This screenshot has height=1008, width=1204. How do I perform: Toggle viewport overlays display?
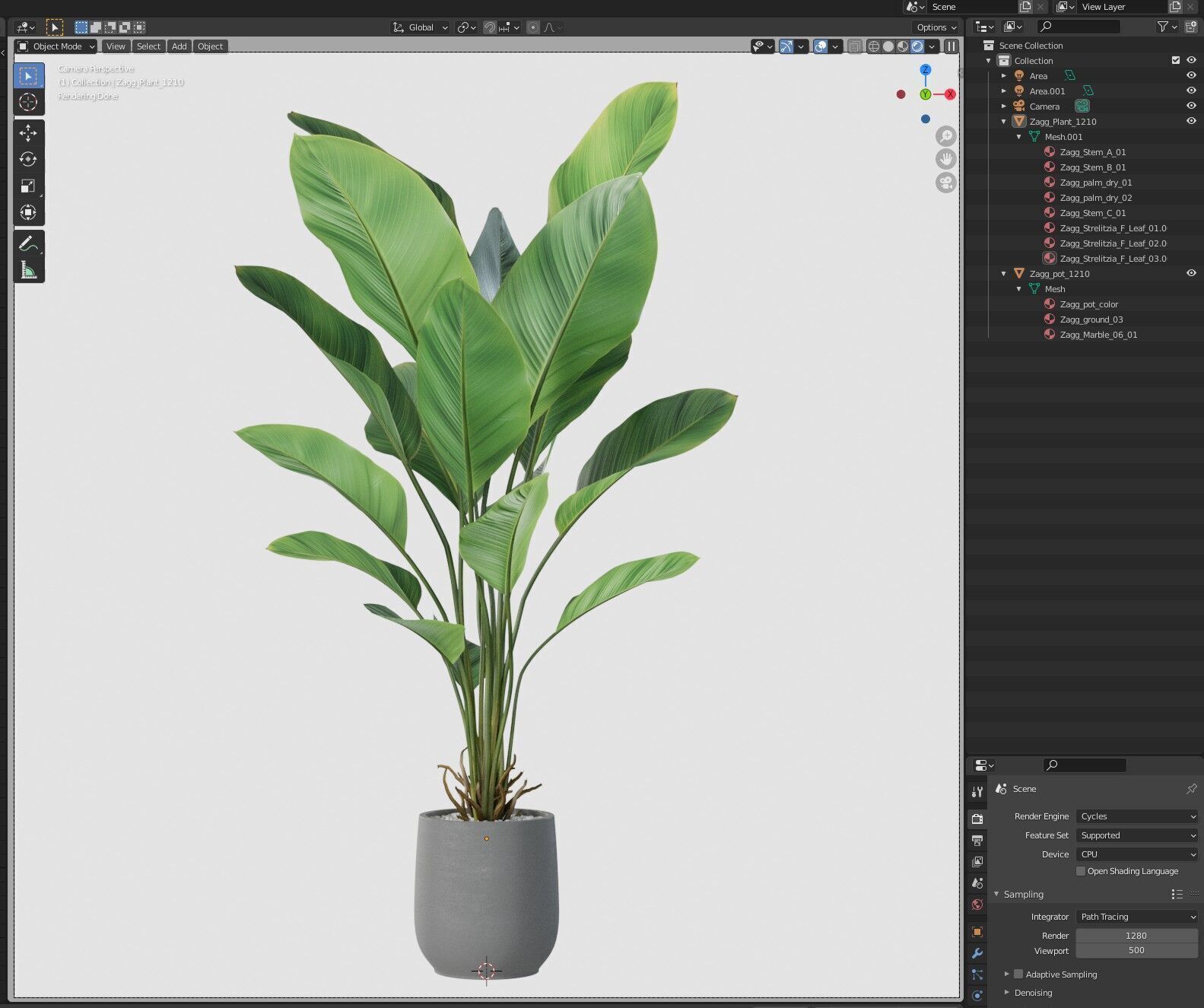click(821, 46)
